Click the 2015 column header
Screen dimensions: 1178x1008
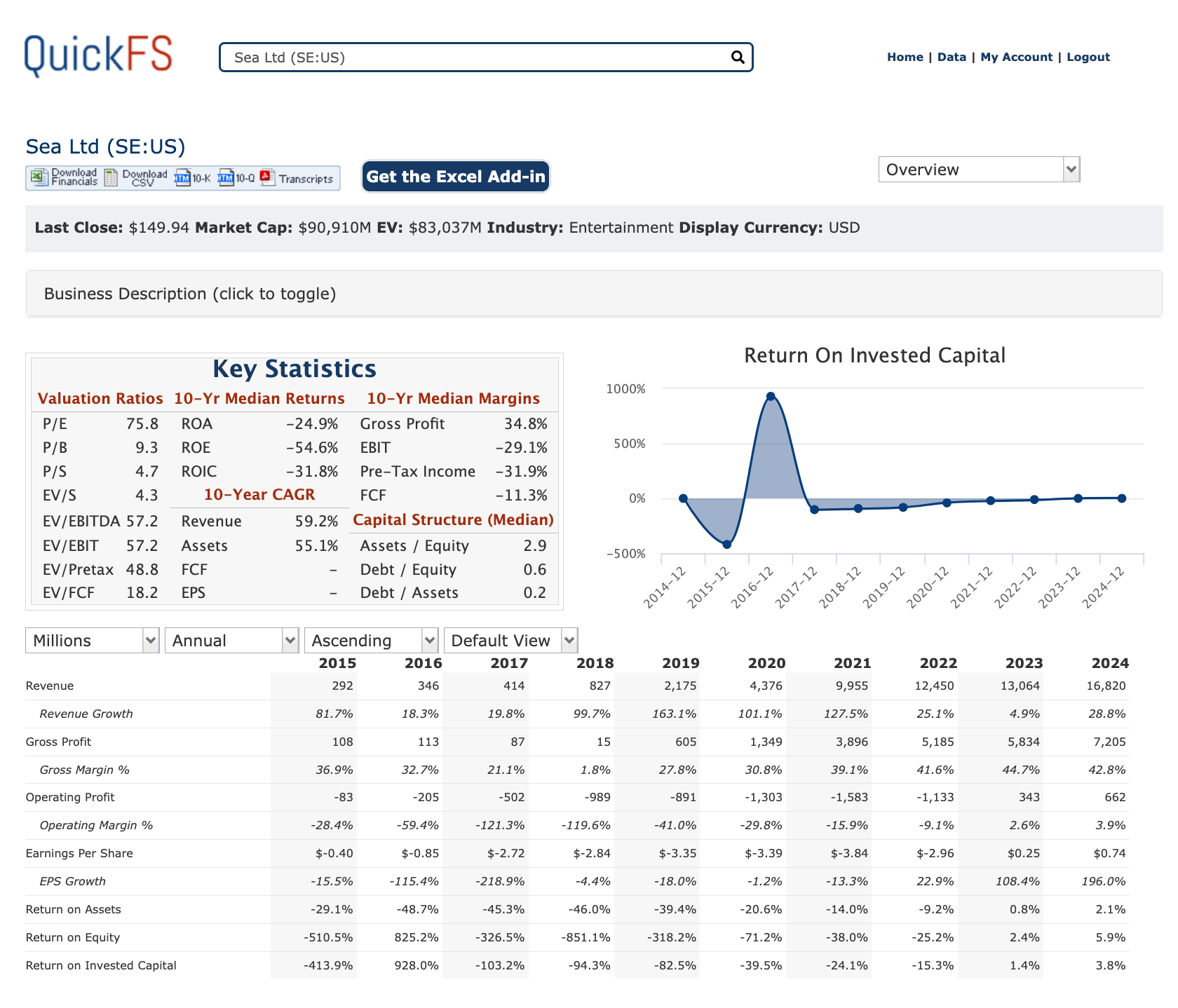click(x=337, y=663)
